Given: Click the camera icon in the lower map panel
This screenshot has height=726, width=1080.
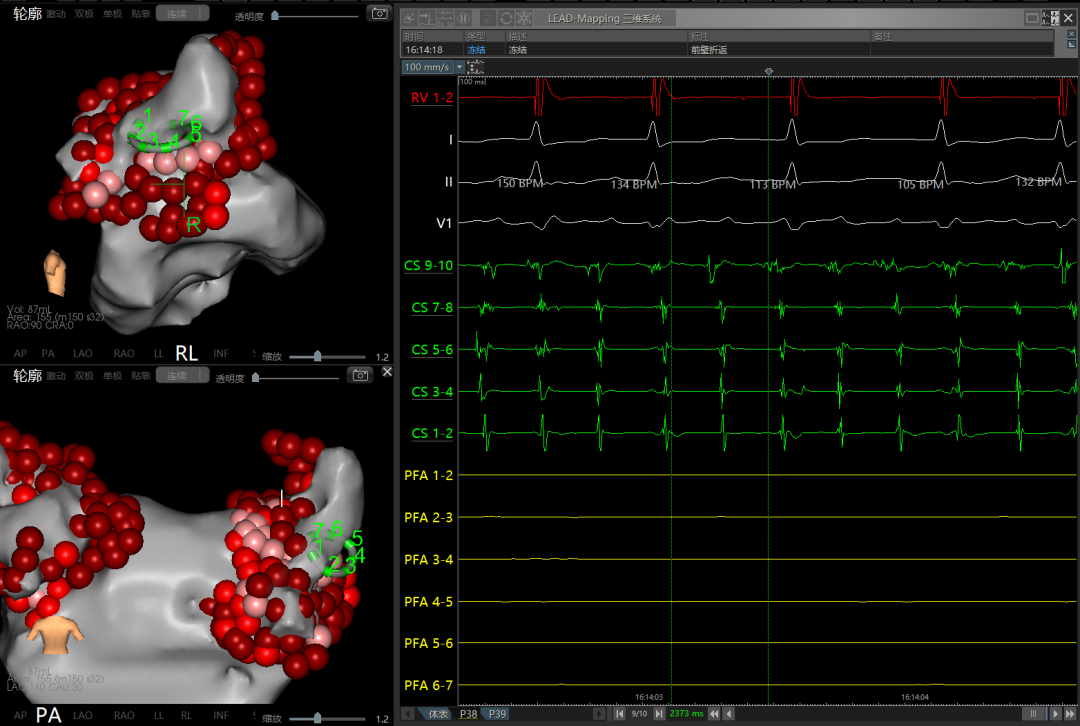Looking at the screenshot, I should [360, 375].
